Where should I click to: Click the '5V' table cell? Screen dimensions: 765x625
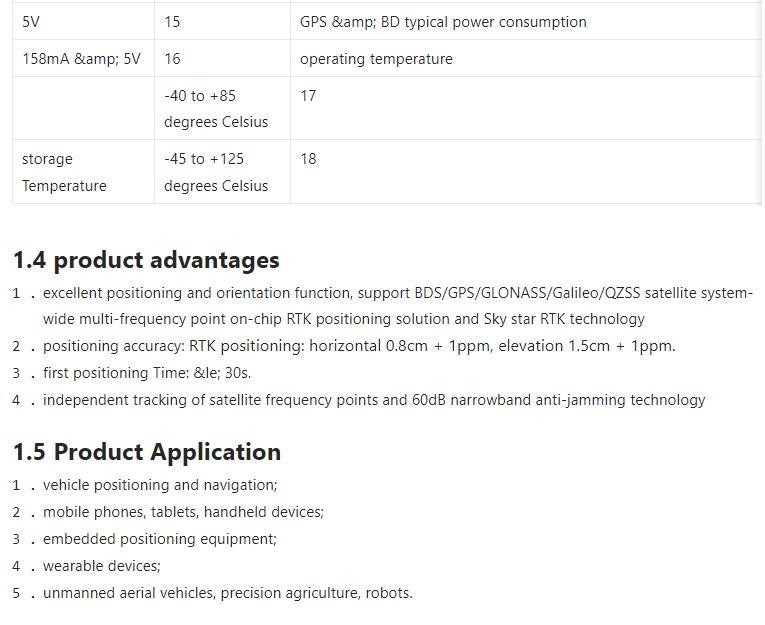(x=83, y=21)
